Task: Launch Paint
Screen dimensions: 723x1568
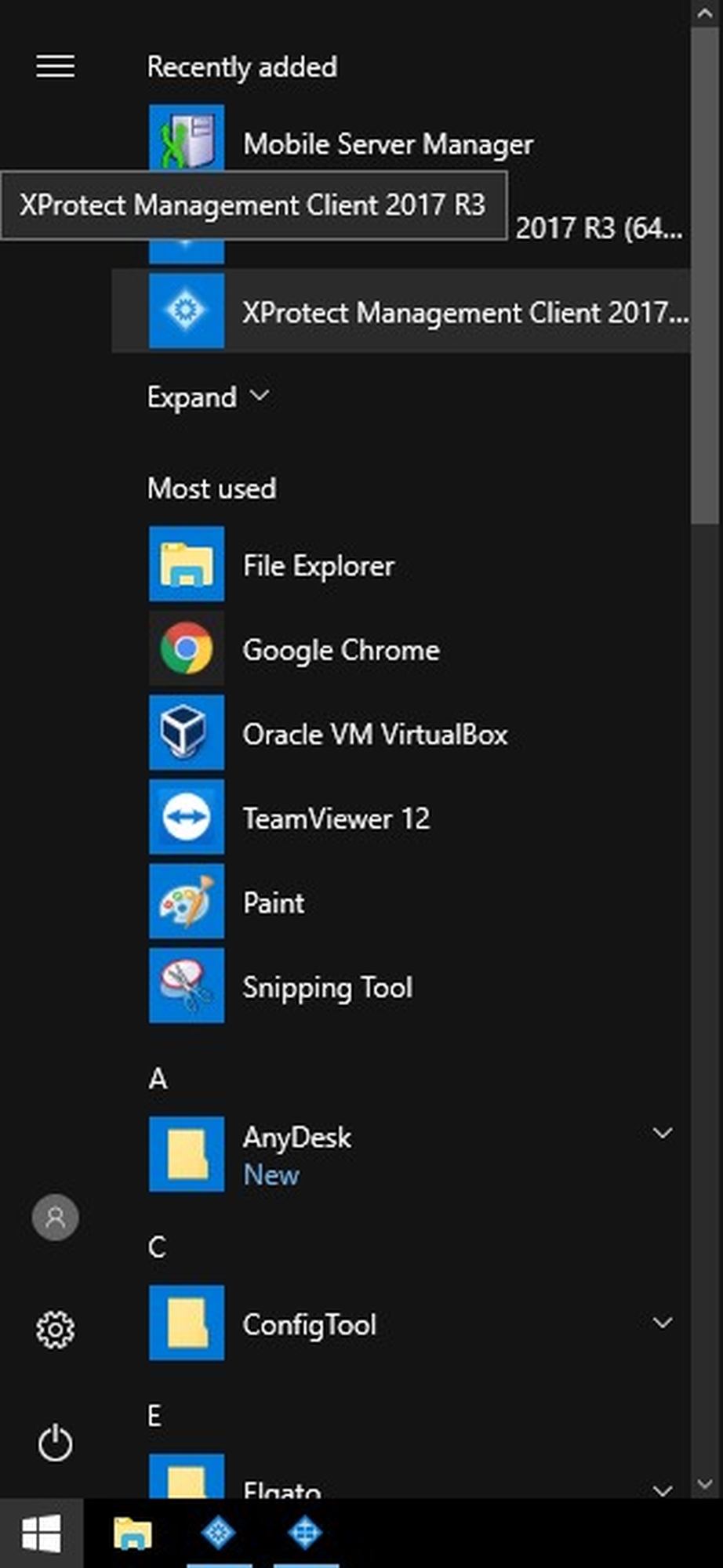Action: coord(401,902)
